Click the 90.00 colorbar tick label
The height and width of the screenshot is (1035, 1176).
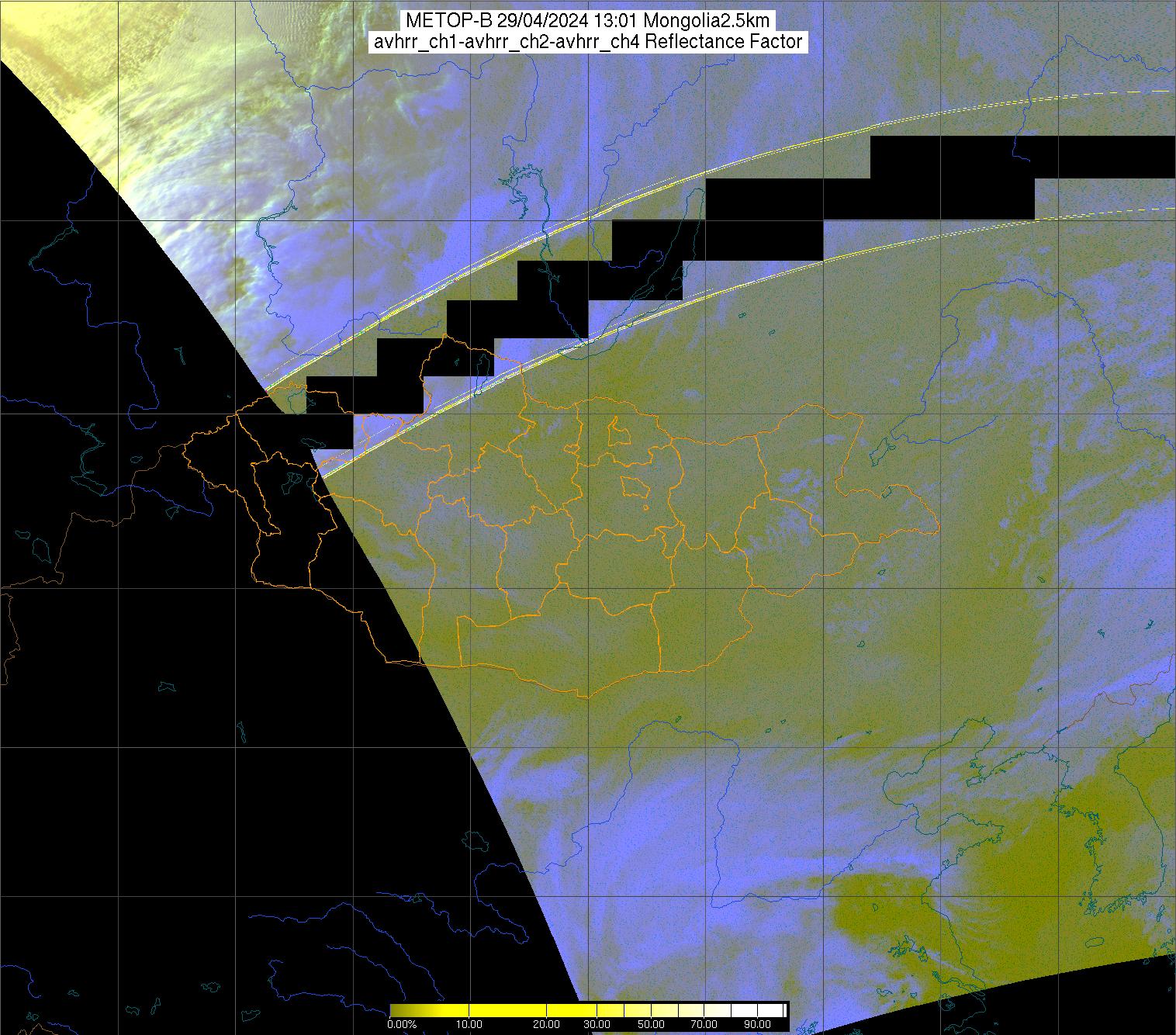pyautogui.click(x=757, y=1025)
